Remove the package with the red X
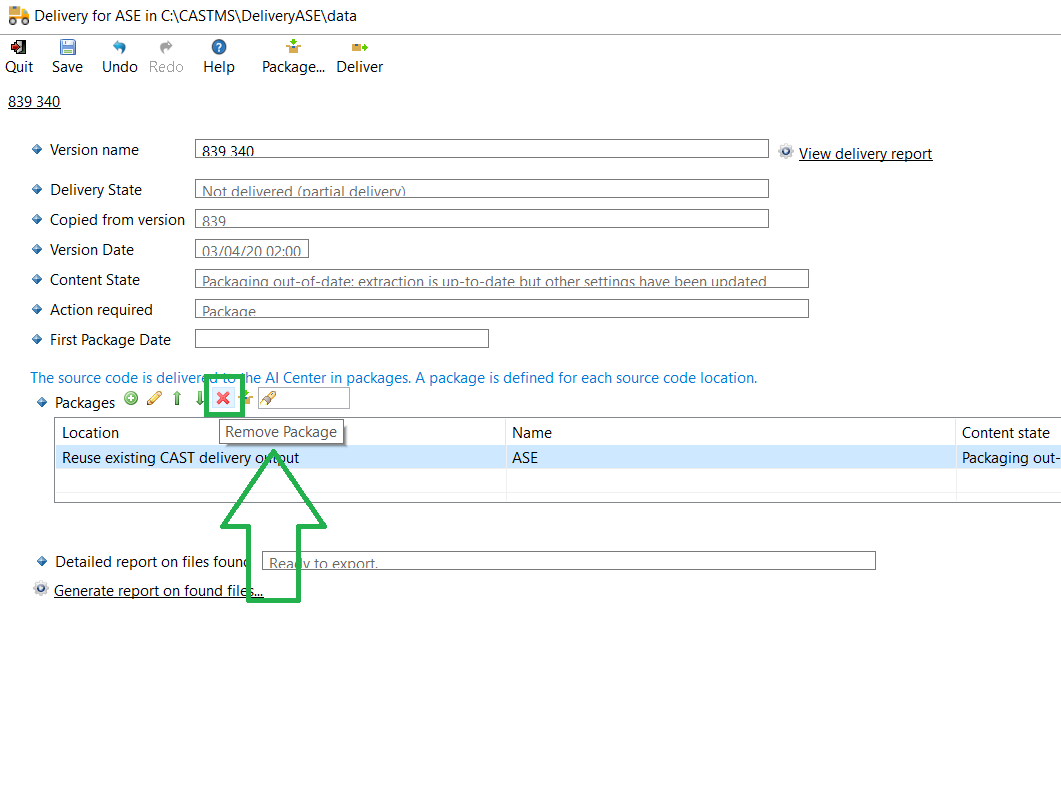The image size is (1061, 804). click(x=223, y=399)
